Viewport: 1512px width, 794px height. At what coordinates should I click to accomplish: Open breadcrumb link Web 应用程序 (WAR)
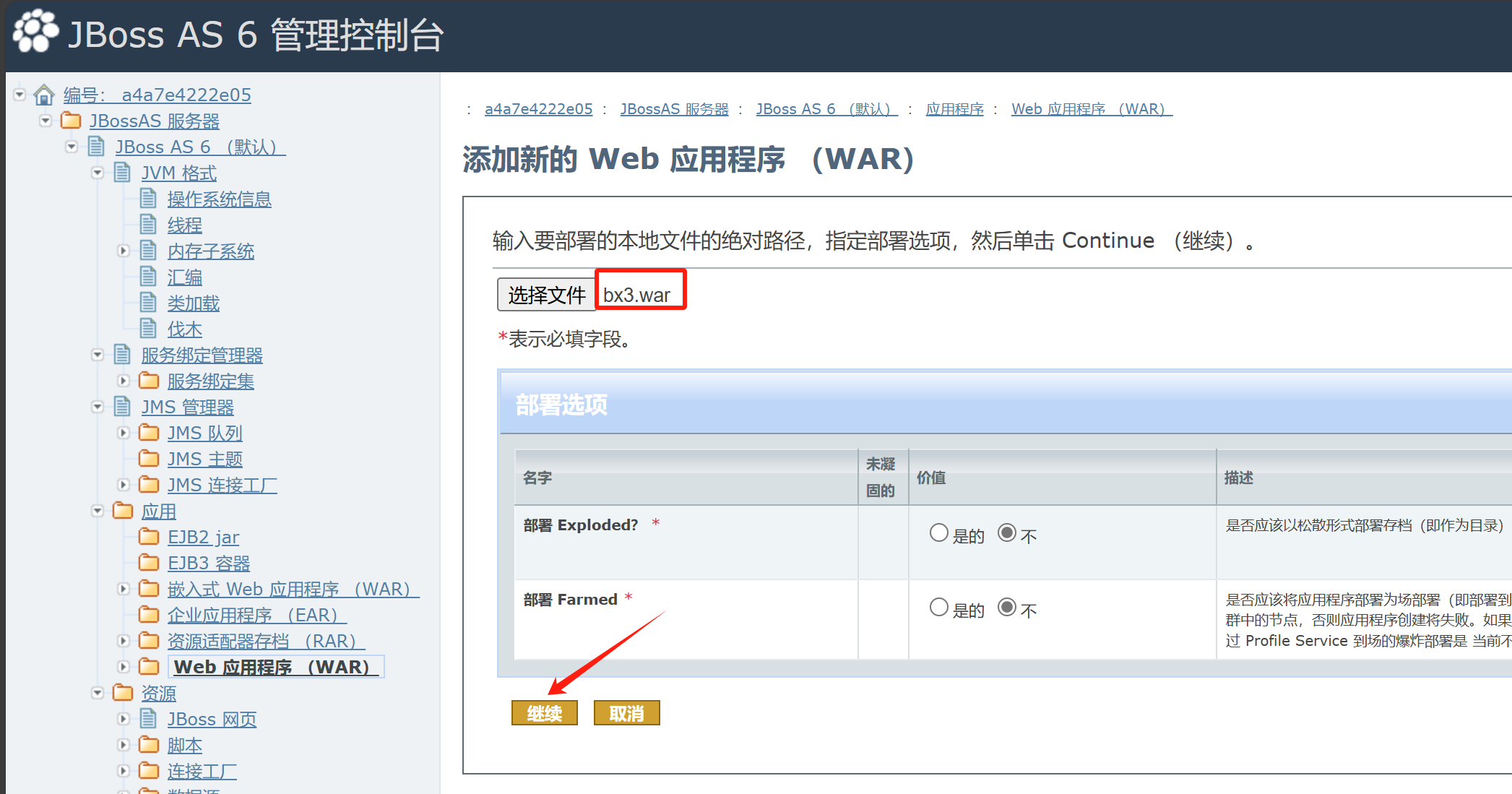(1092, 109)
